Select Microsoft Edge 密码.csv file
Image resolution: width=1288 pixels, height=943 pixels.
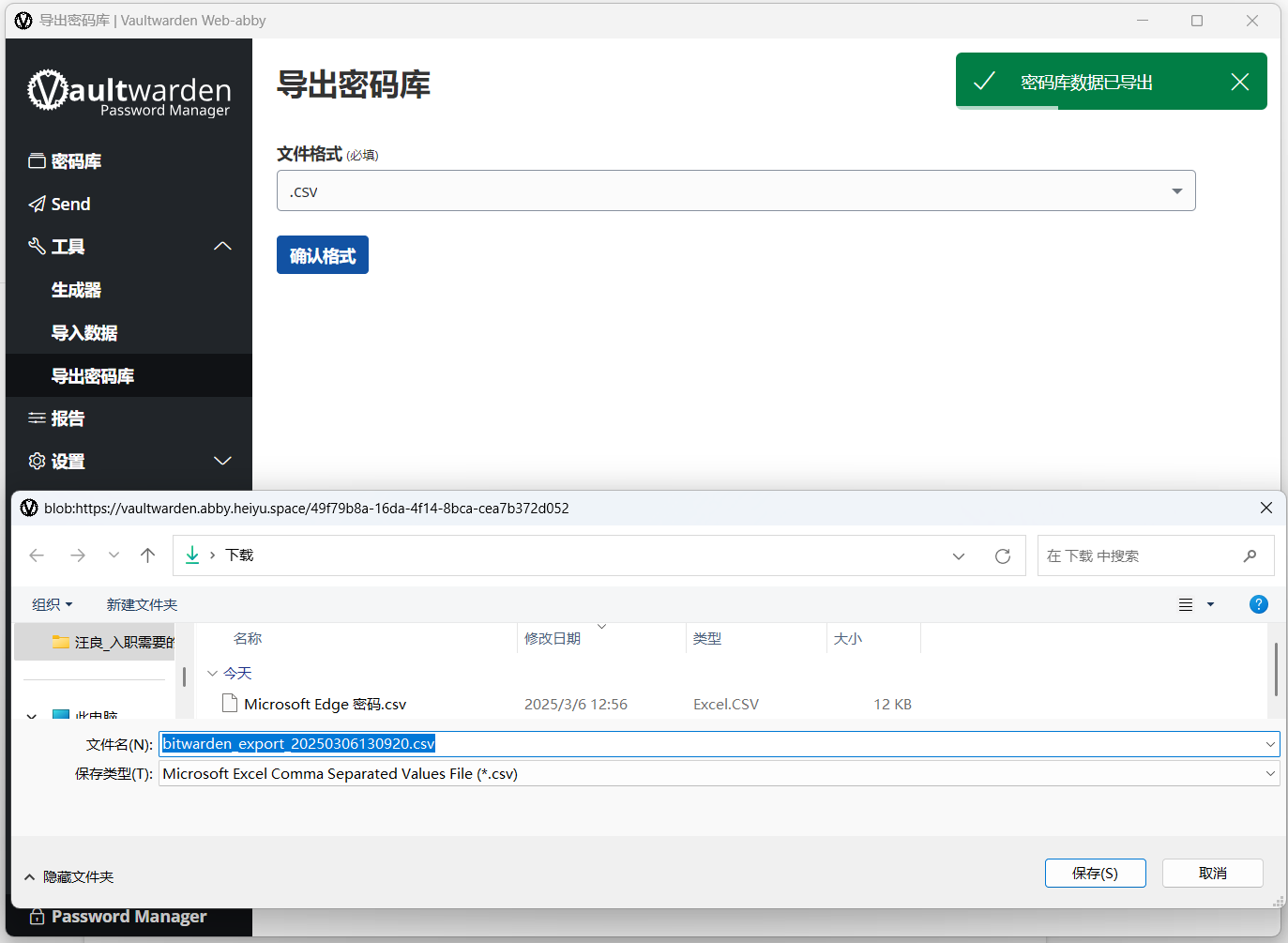click(x=325, y=705)
